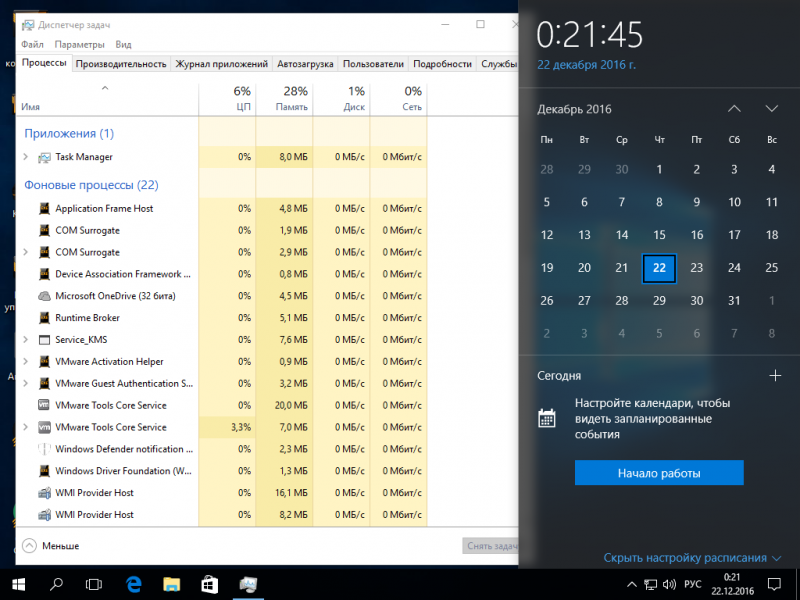Expand the VMware Guest Authentication row
This screenshot has height=600, width=800.
click(26, 384)
